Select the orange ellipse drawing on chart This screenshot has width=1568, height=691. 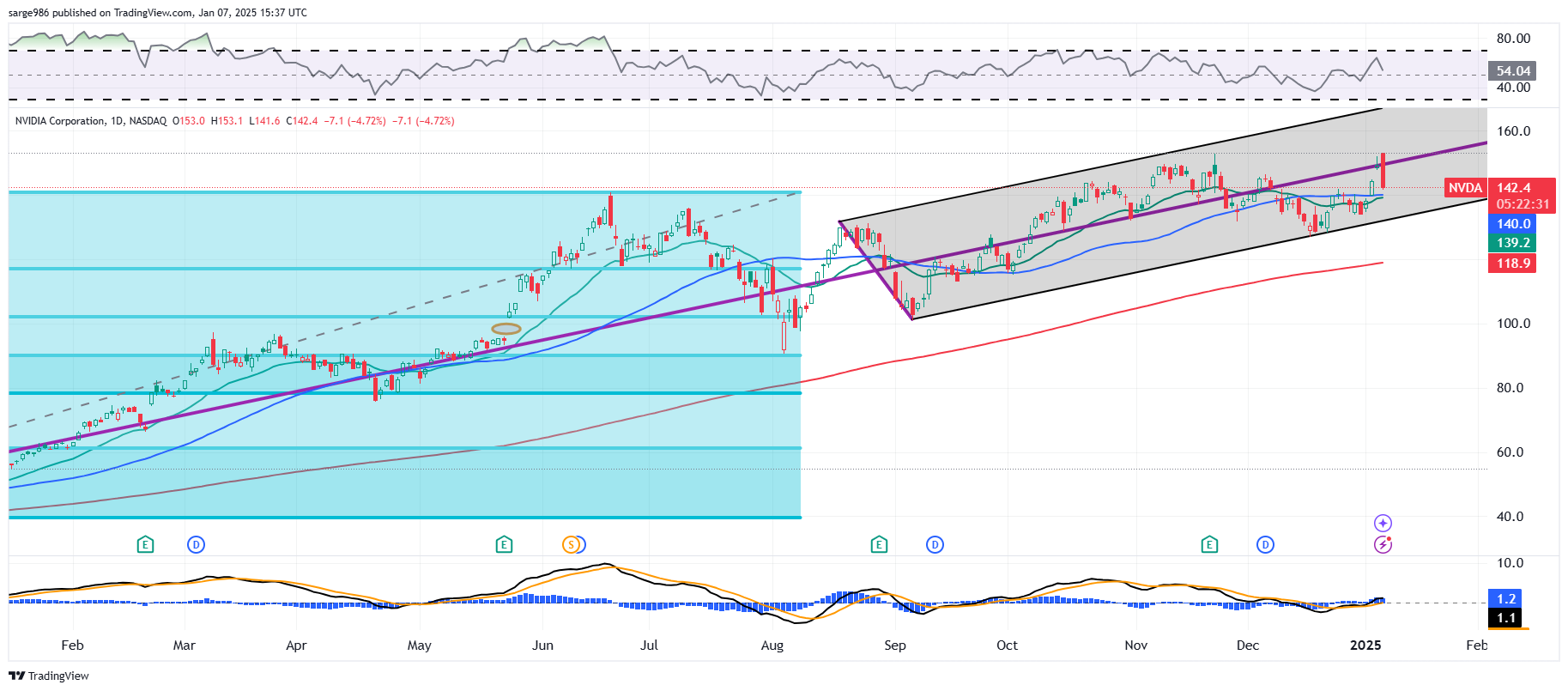tap(506, 329)
